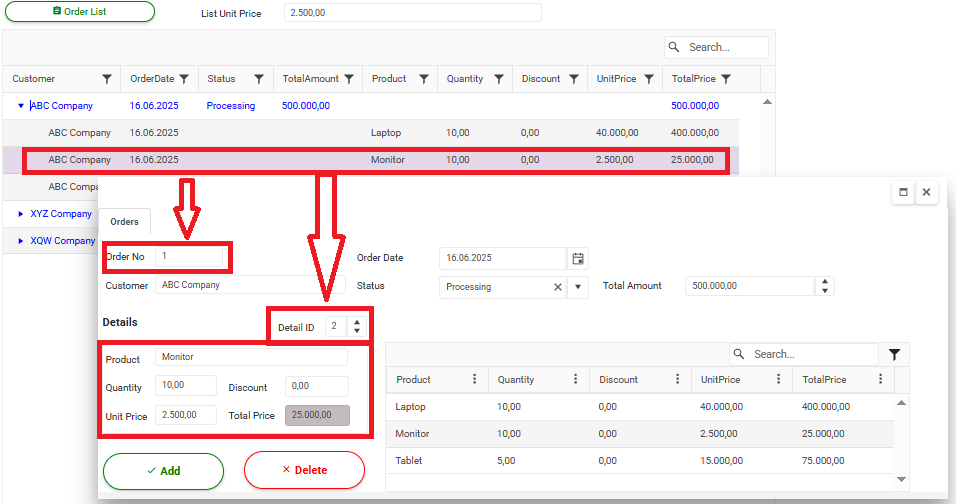Click the Order List button
Image resolution: width=956 pixels, height=504 pixels.
tap(80, 12)
